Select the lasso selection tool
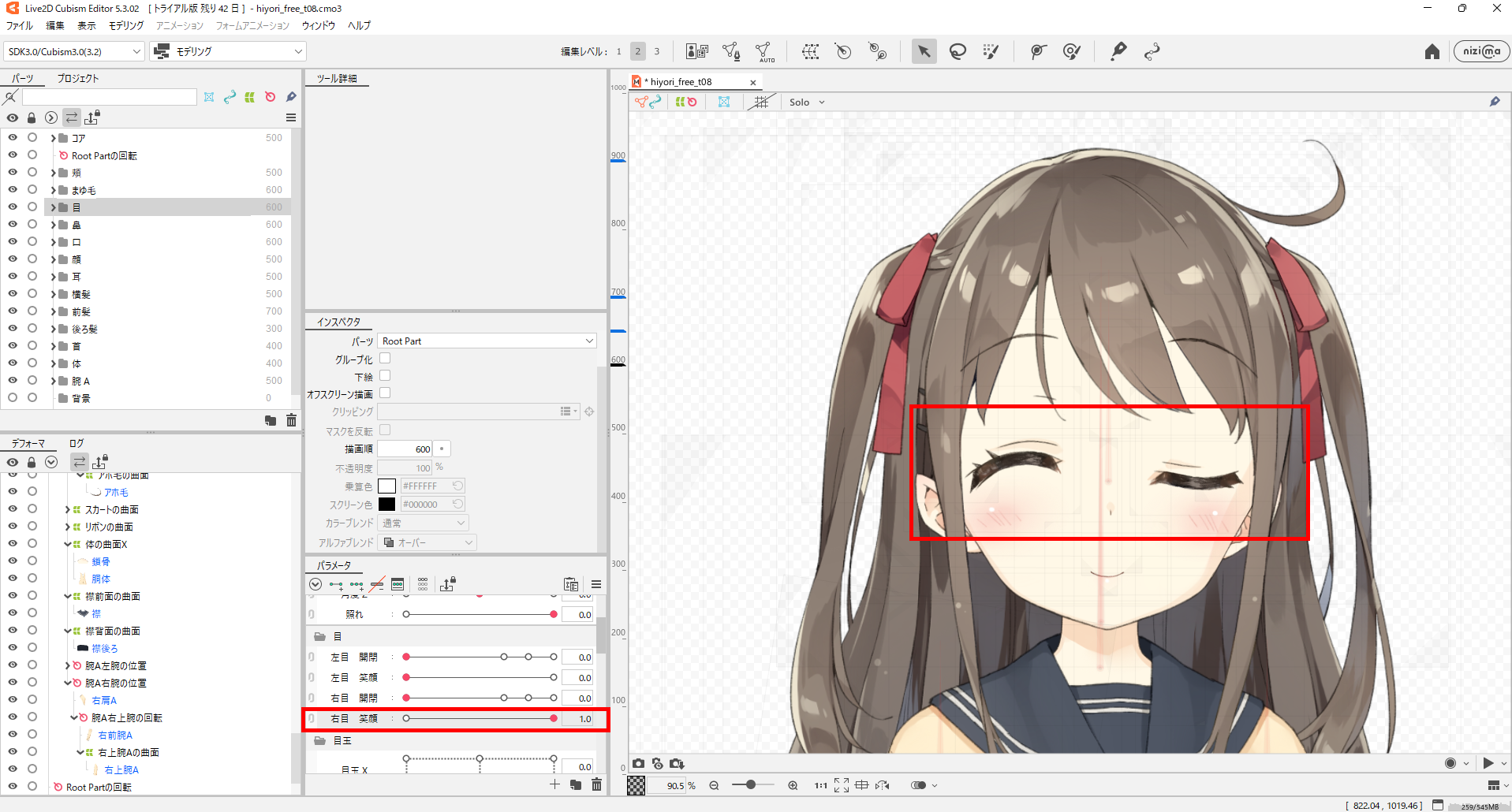Viewport: 1512px width, 812px height. point(958,51)
